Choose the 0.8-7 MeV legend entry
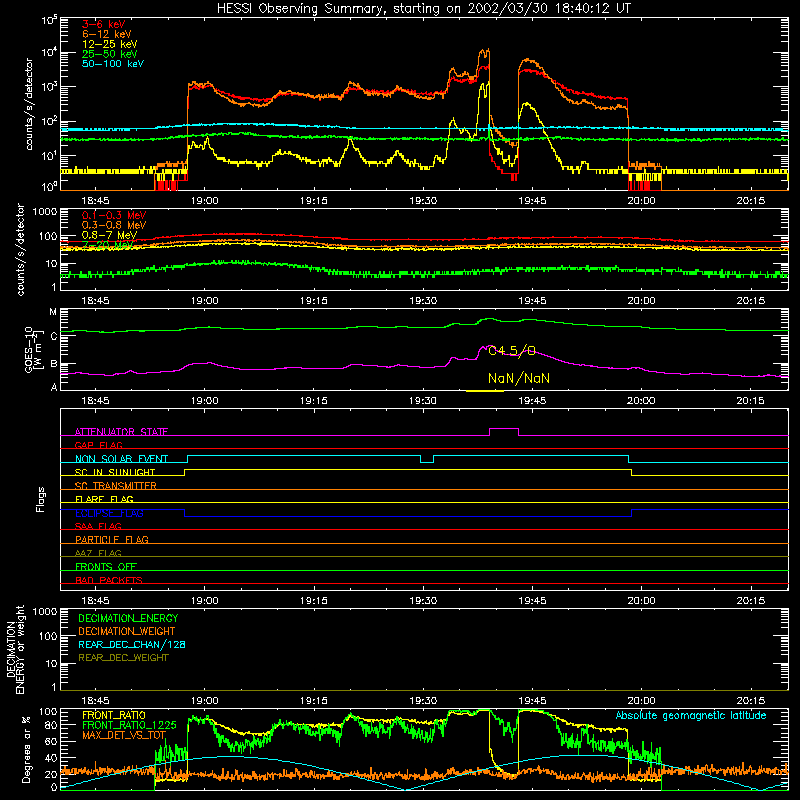Image resolution: width=800 pixels, height=800 pixels. click(x=109, y=235)
